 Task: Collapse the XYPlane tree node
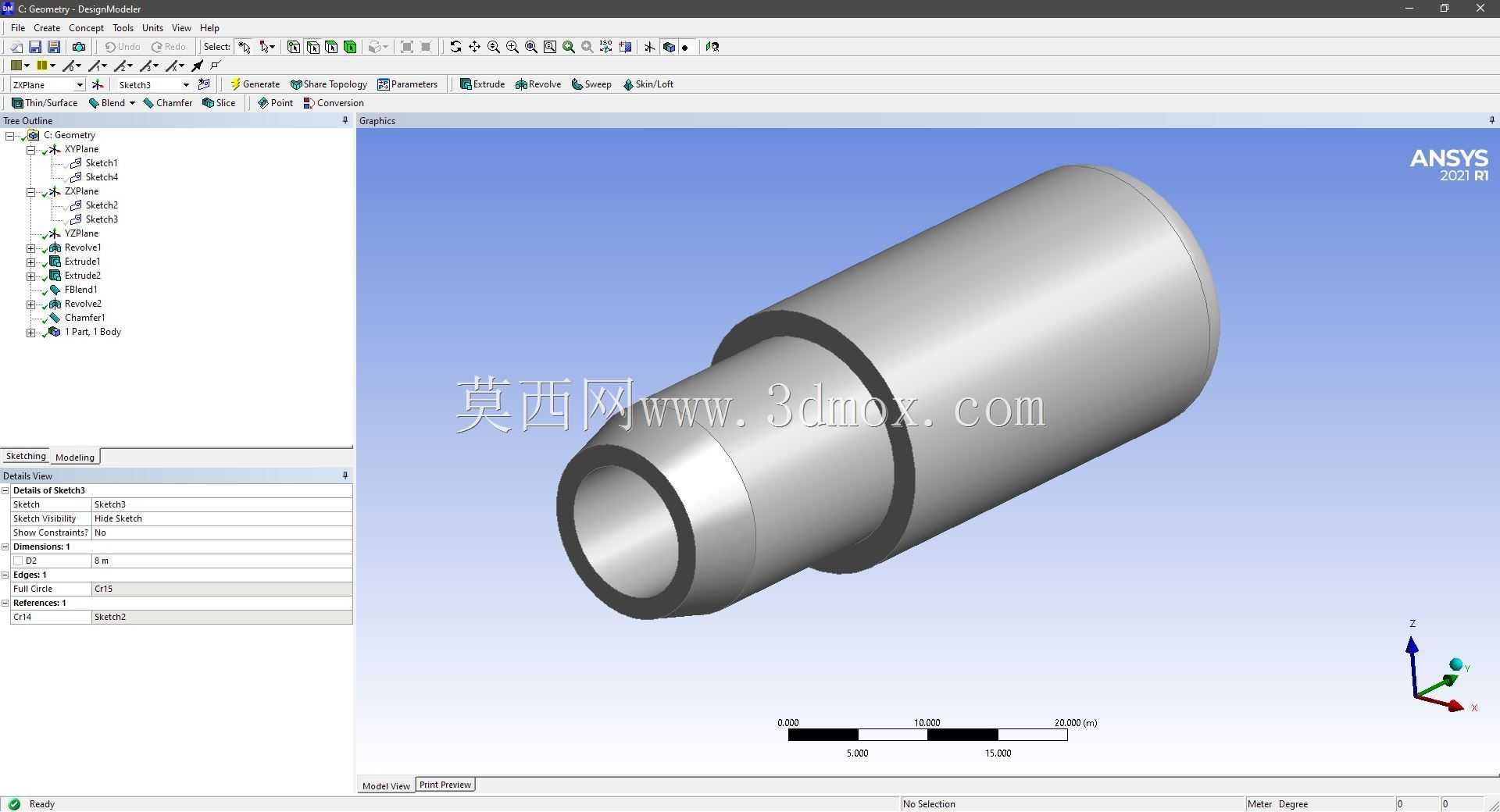[30, 150]
